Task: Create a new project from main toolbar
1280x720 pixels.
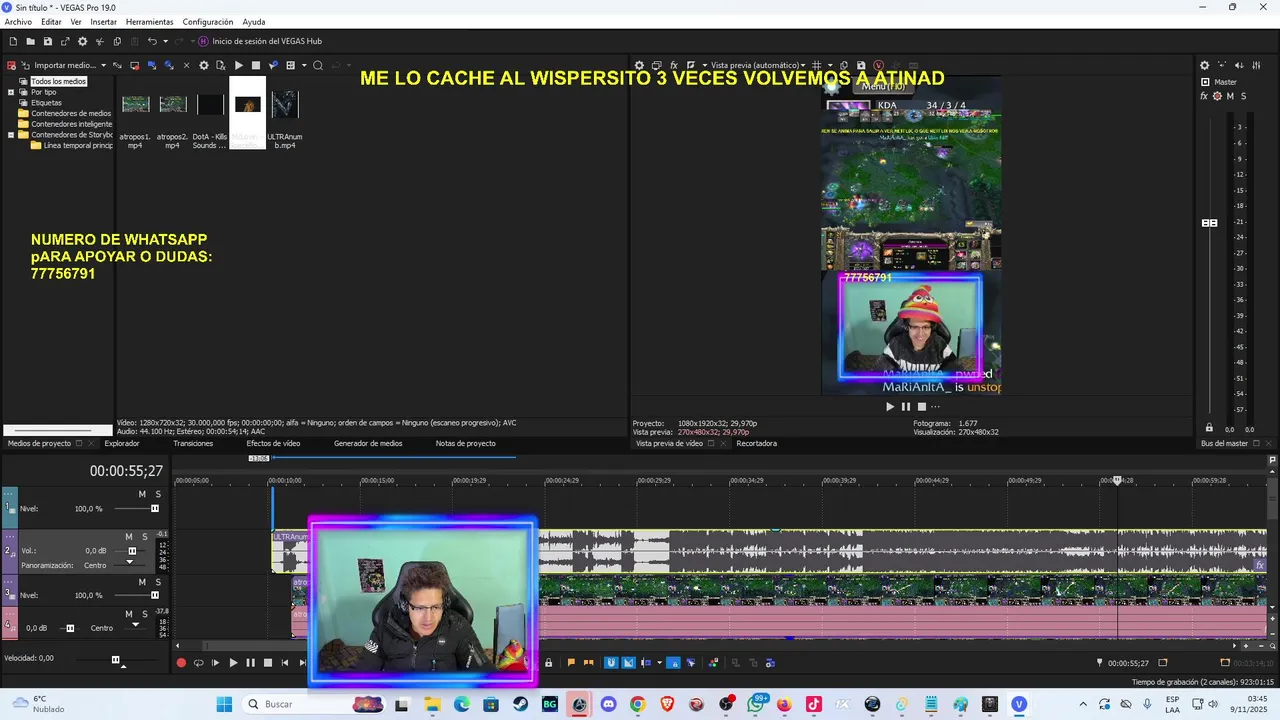Action: (13, 41)
